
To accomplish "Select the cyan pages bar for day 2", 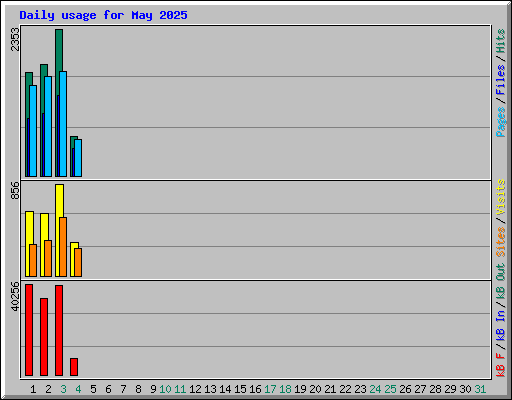I will [48, 126].
